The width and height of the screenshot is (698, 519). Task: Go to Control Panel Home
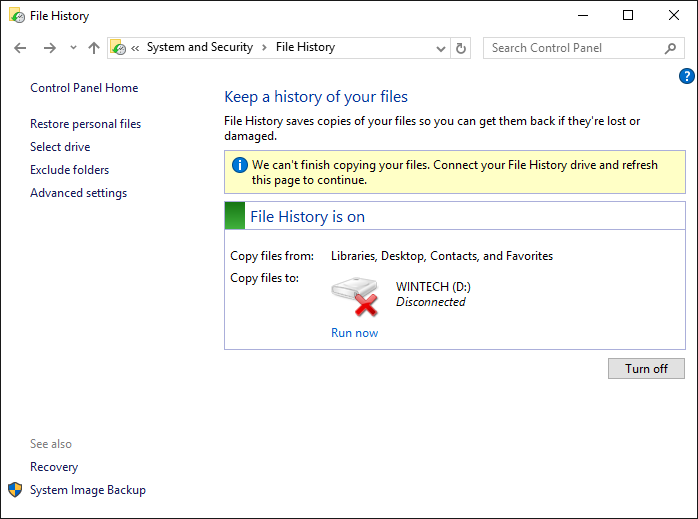click(84, 88)
